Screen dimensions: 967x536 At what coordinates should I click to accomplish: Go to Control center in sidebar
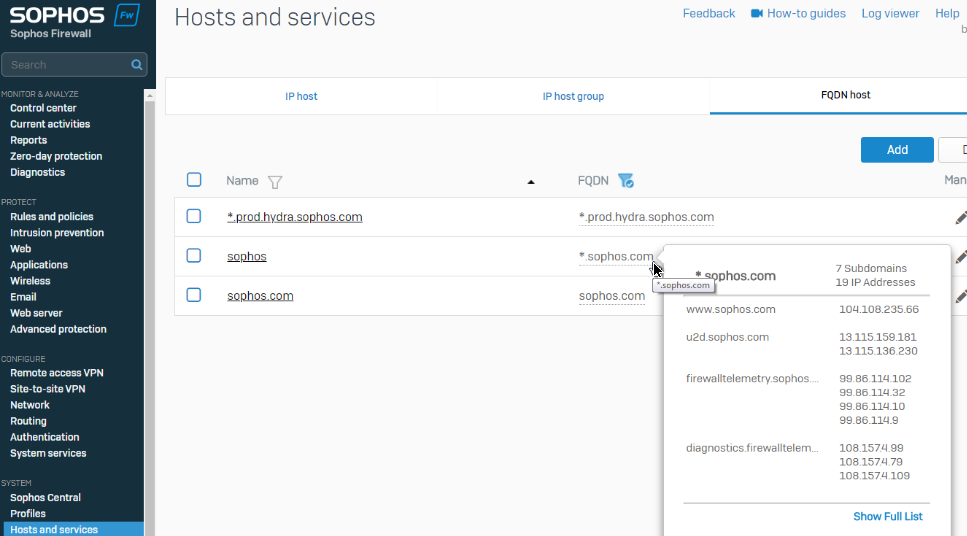point(43,108)
